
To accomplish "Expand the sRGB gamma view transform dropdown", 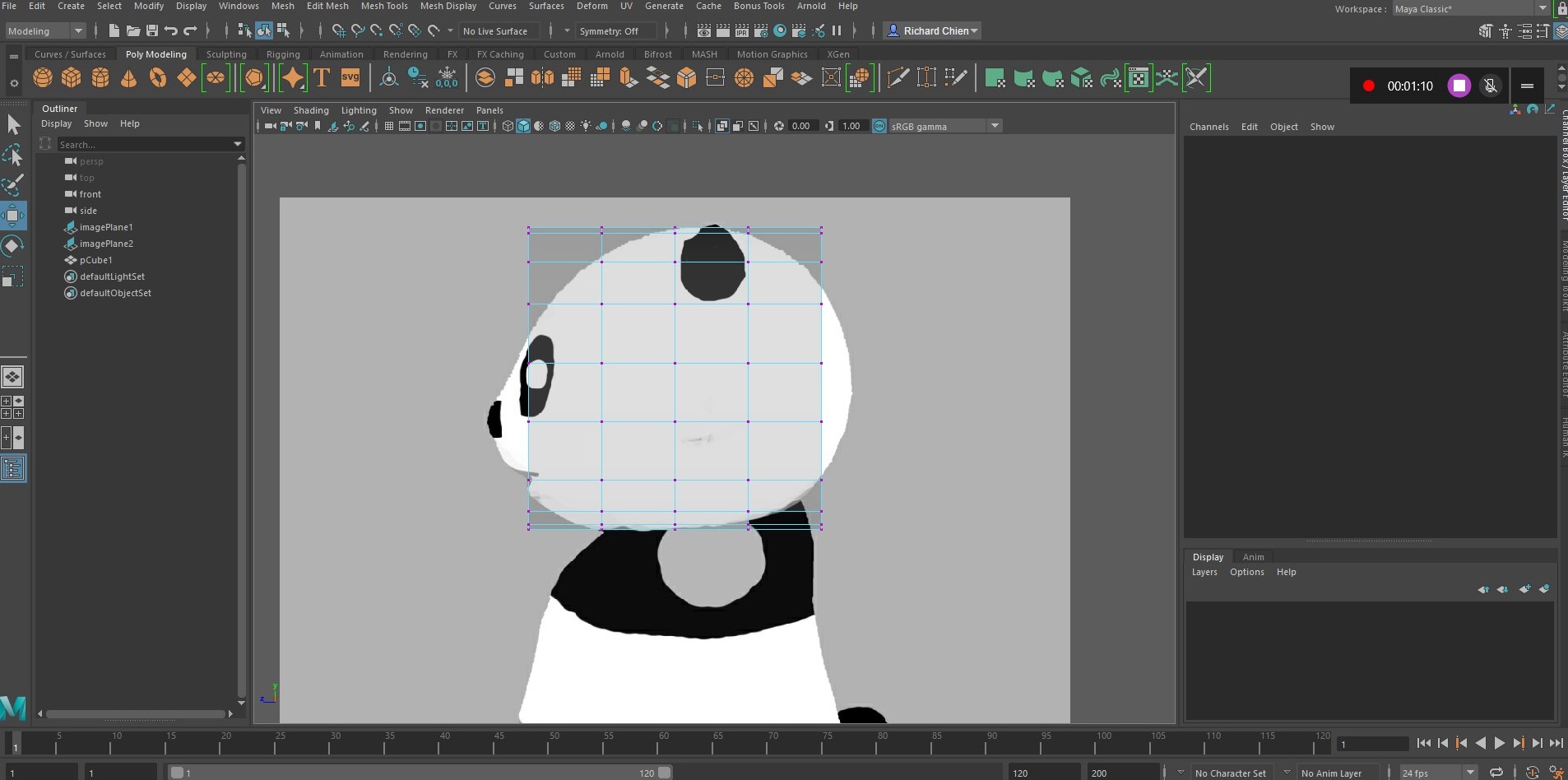I will tap(995, 126).
